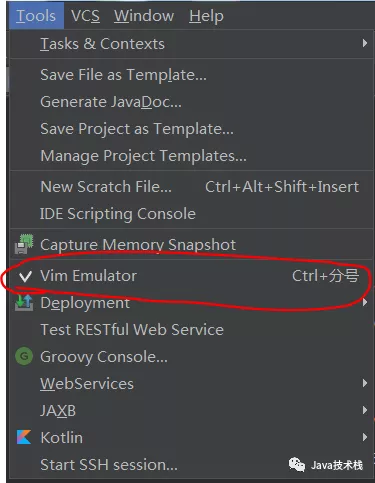Click the Capture Memory Snapshot icon
Image resolution: width=375 pixels, height=483 pixels.
coord(24,245)
